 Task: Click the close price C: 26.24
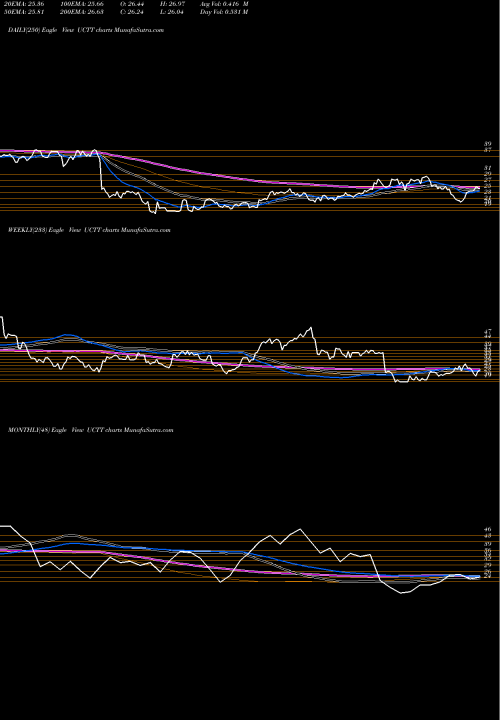pyautogui.click(x=133, y=12)
